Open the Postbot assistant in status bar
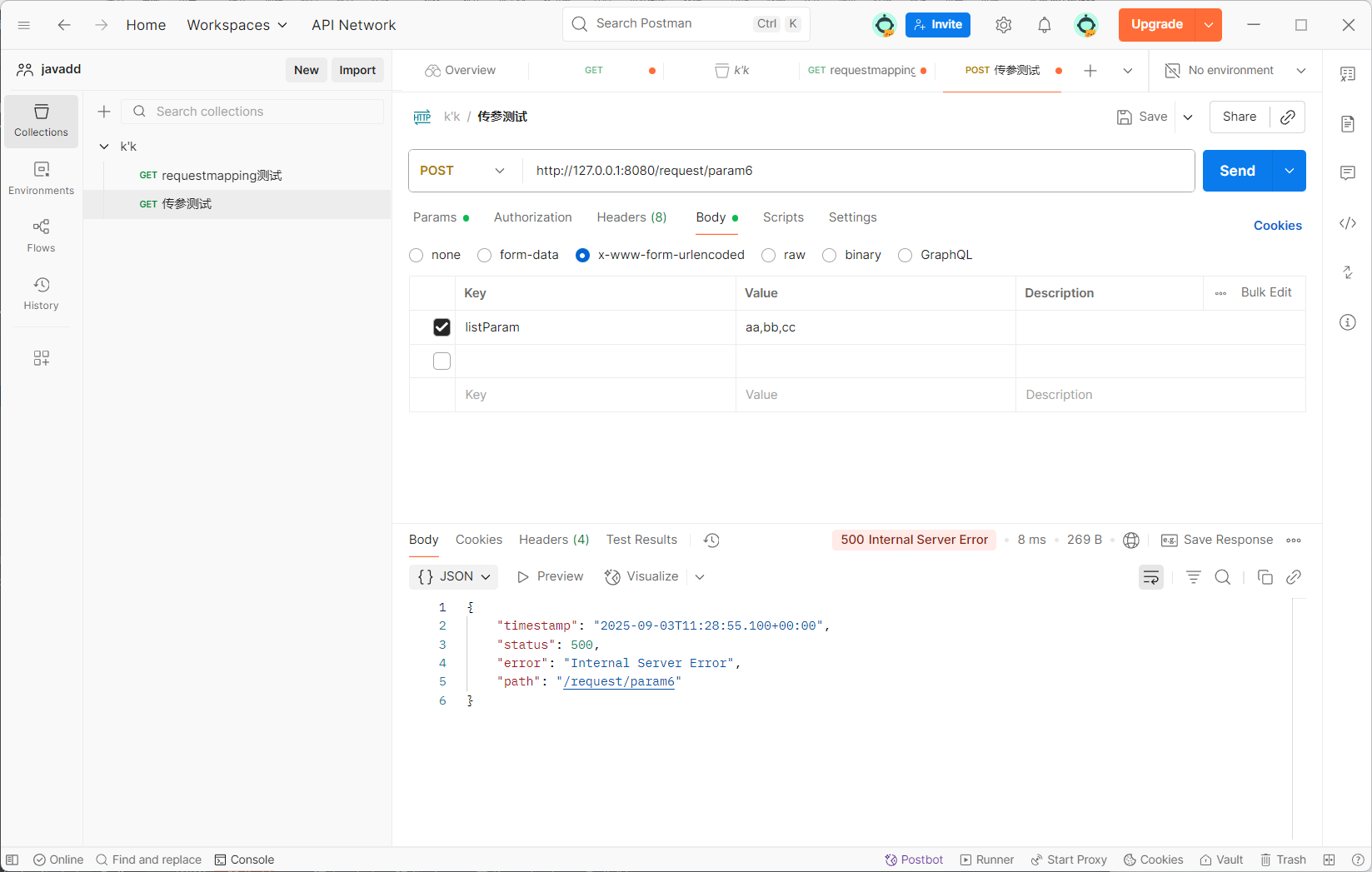This screenshot has height=872, width=1372. pyautogui.click(x=914, y=860)
